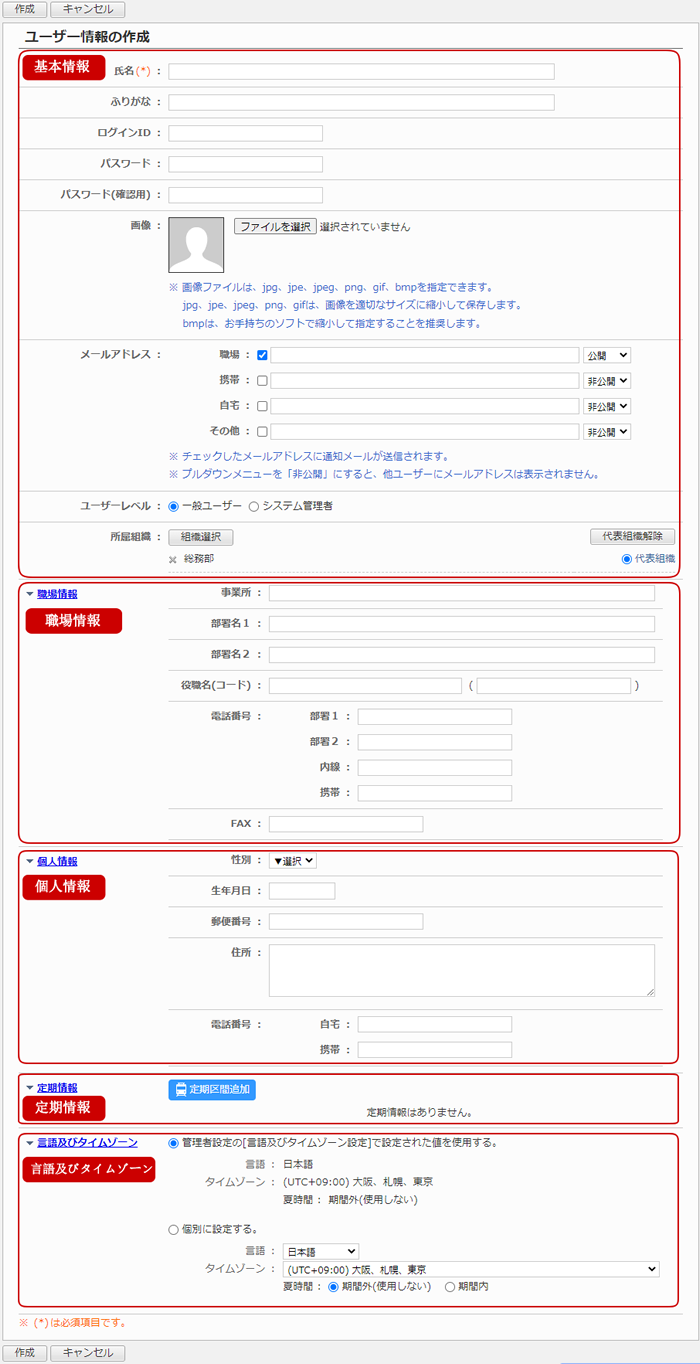The width and height of the screenshot is (700, 1364).
Task: Open the 個人情報 link
Action: pyautogui.click(x=57, y=861)
